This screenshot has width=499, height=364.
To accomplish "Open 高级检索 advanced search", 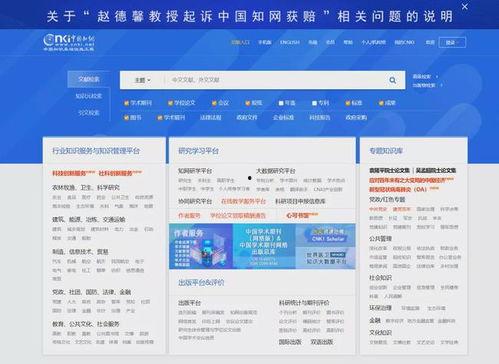I will pyautogui.click(x=422, y=77).
